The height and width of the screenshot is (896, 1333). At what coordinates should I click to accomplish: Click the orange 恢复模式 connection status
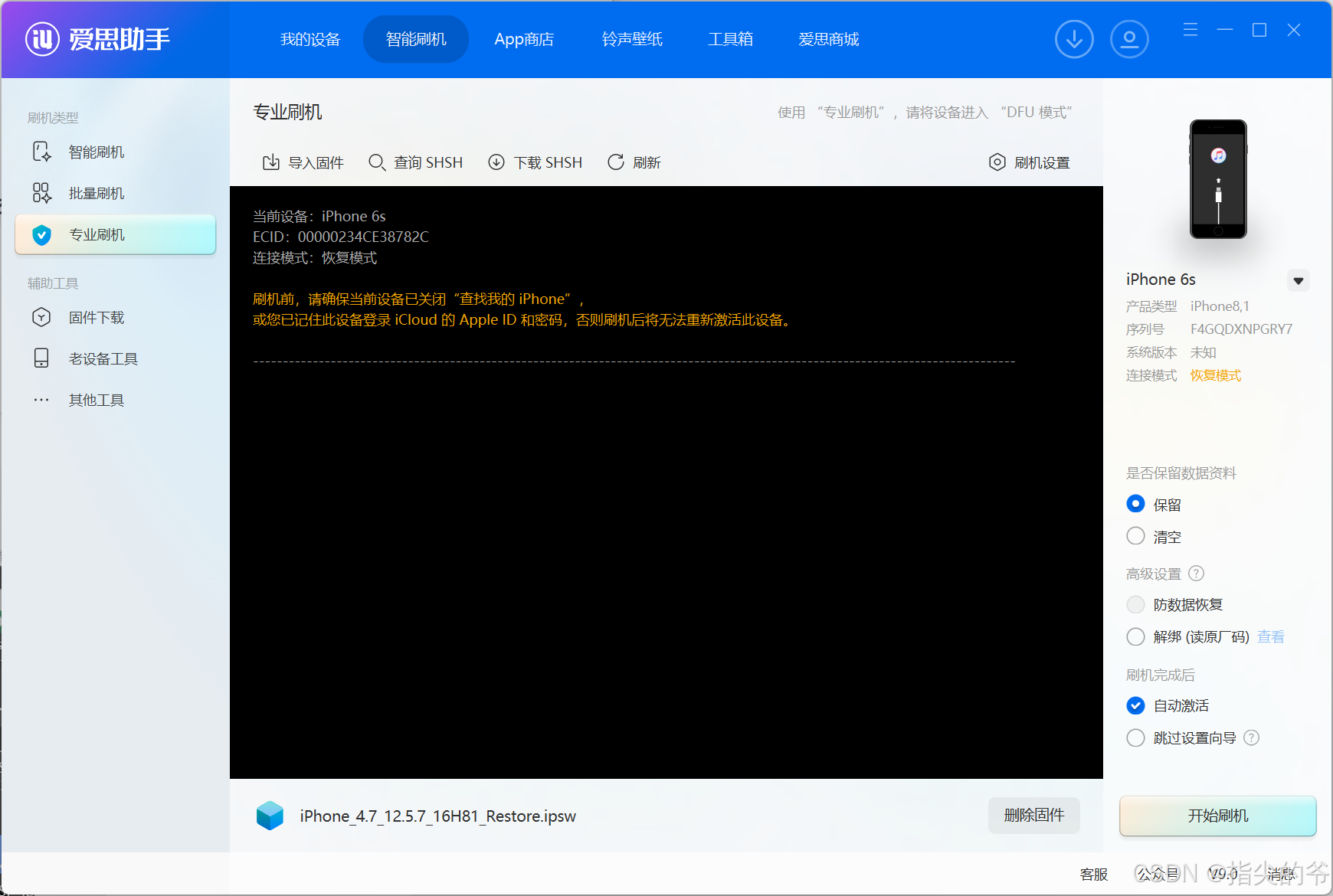[x=1216, y=375]
